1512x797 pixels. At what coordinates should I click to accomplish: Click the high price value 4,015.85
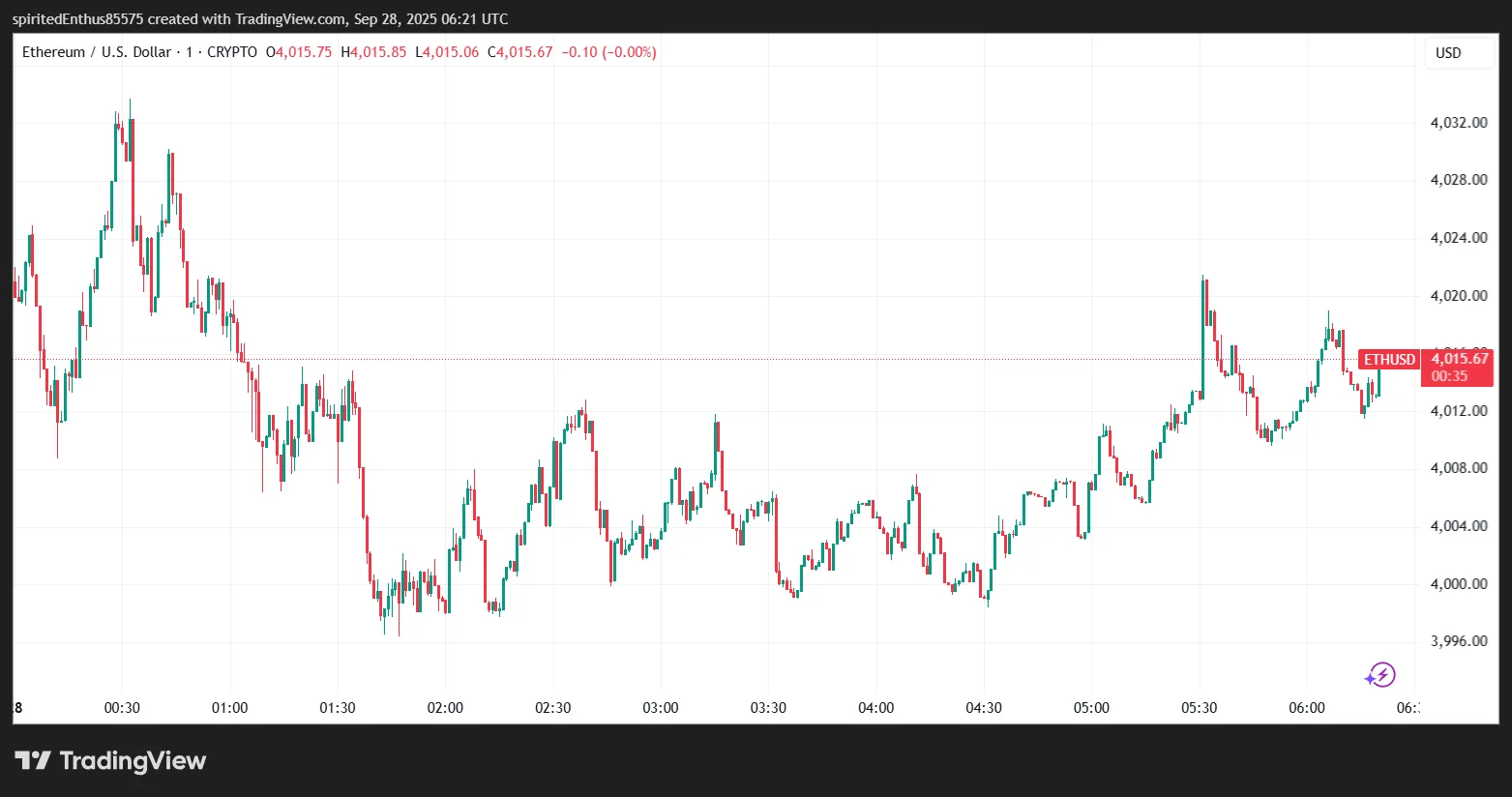pyautogui.click(x=378, y=52)
